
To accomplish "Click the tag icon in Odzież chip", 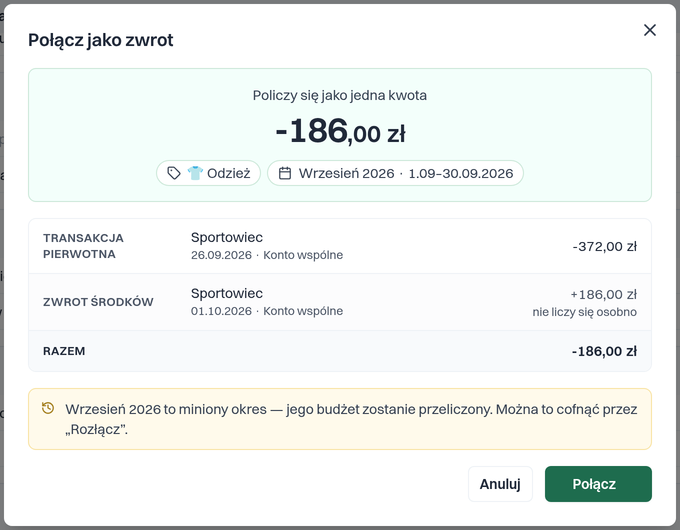I will pyautogui.click(x=174, y=173).
